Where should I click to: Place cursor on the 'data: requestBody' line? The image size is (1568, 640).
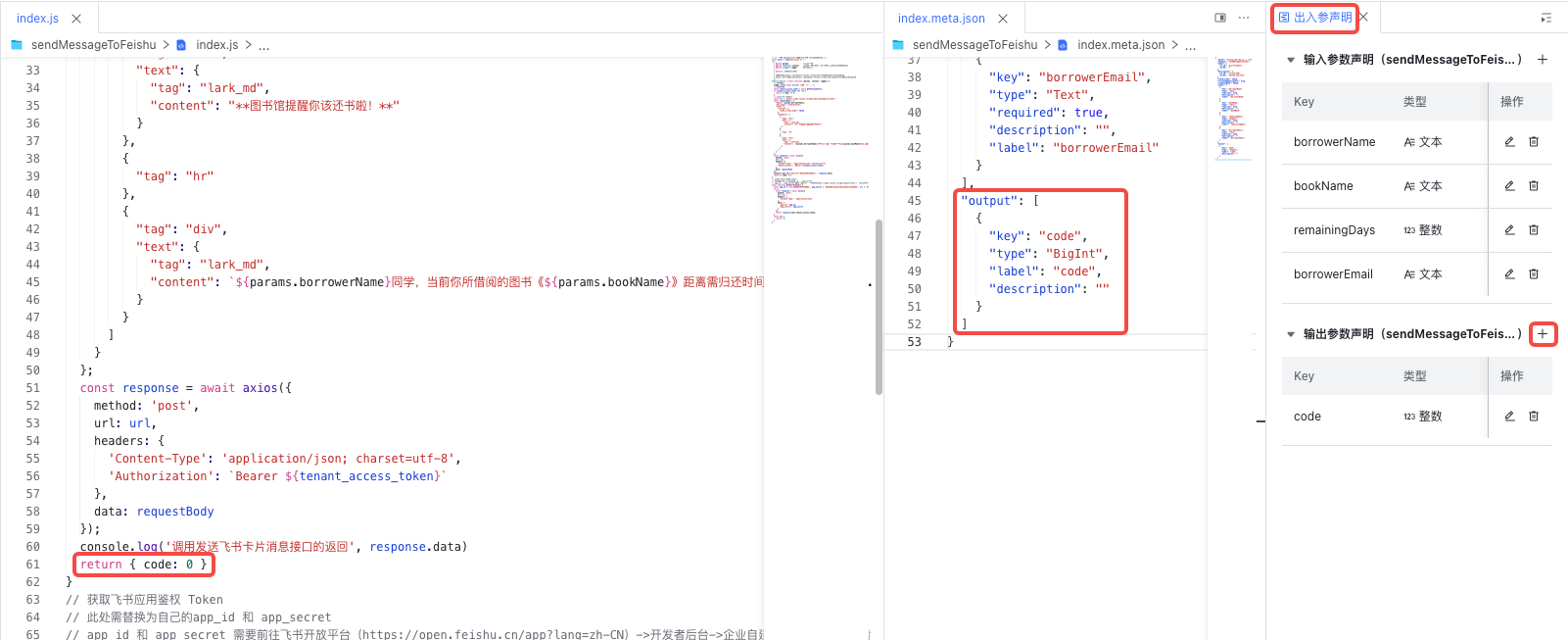coord(154,512)
